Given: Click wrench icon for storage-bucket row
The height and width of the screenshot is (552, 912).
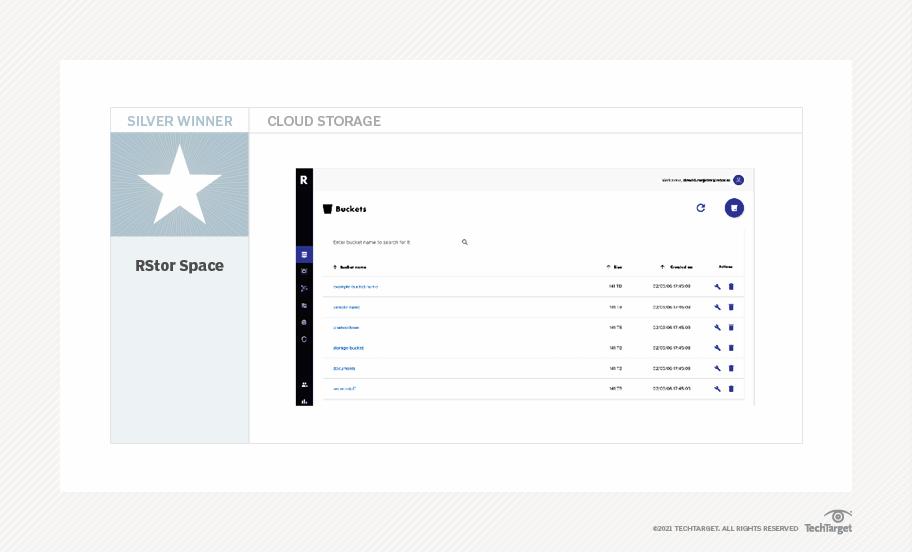Looking at the screenshot, I should [717, 348].
